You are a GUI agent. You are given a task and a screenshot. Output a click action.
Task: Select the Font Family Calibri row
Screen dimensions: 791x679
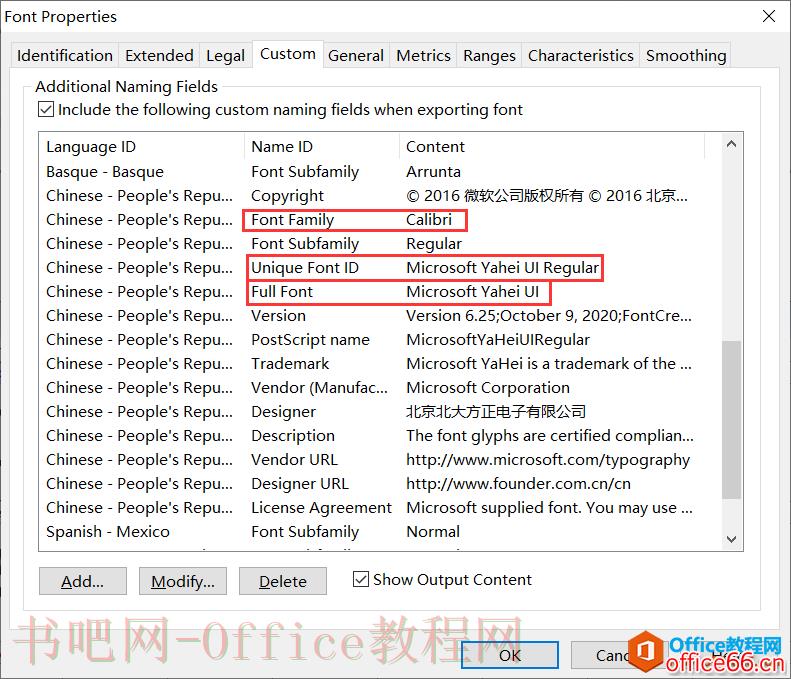[380, 220]
